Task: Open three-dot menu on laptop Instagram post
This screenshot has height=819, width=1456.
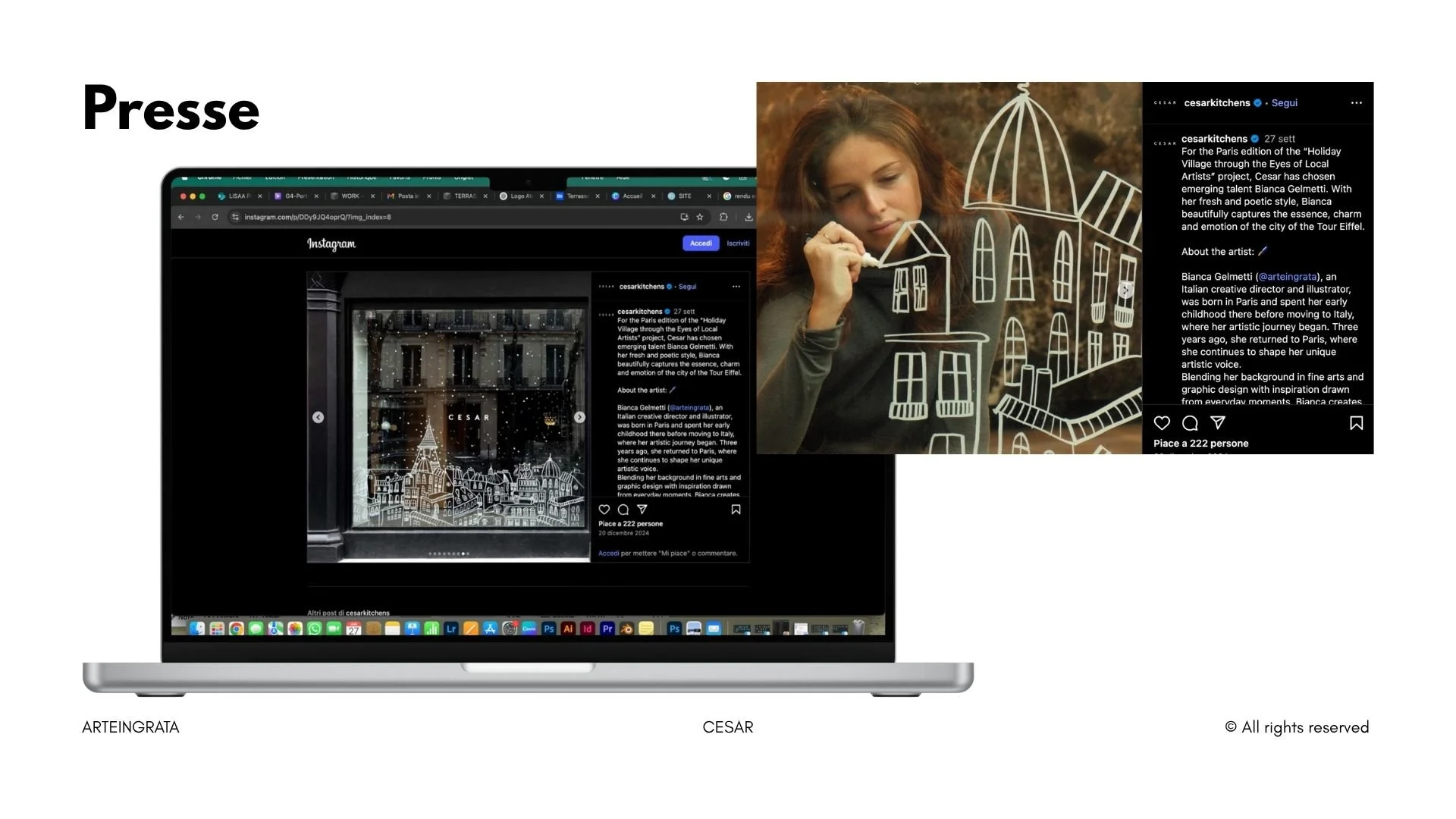Action: pyautogui.click(x=736, y=287)
